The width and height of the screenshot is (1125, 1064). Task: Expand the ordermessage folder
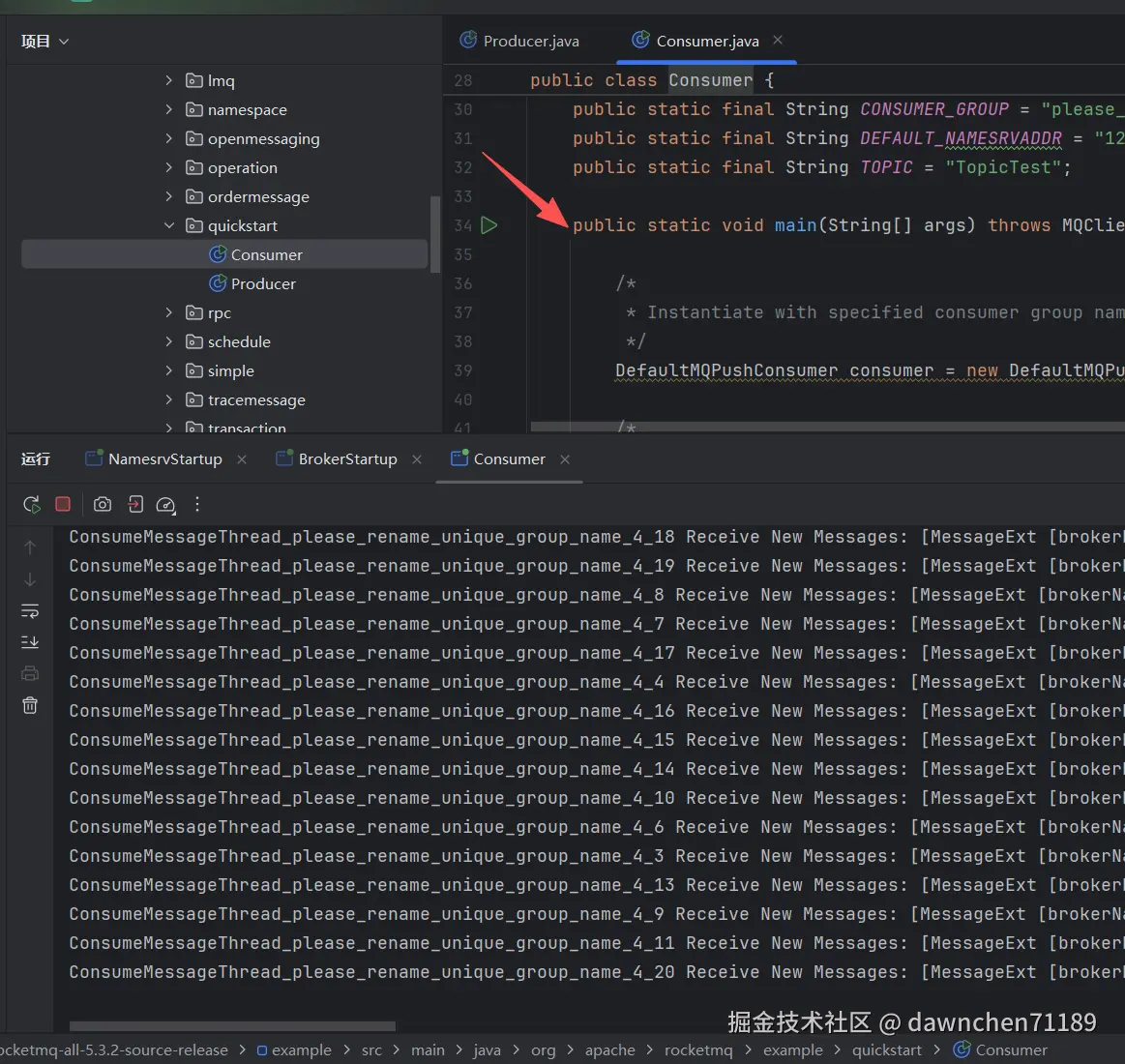(x=168, y=196)
